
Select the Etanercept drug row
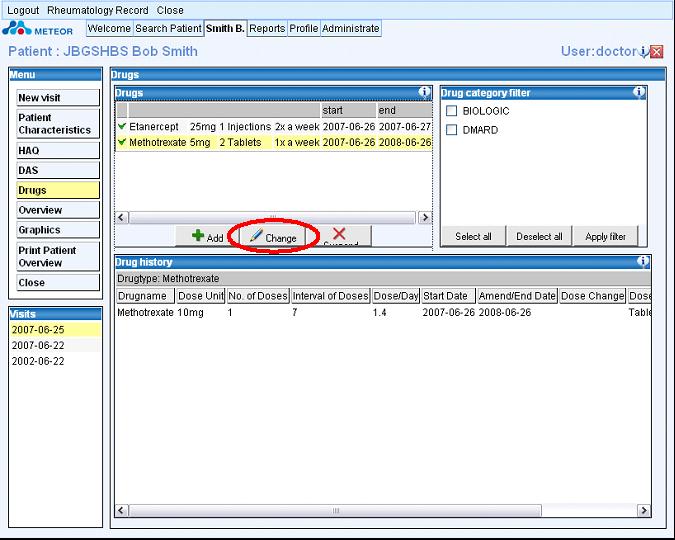pos(274,126)
